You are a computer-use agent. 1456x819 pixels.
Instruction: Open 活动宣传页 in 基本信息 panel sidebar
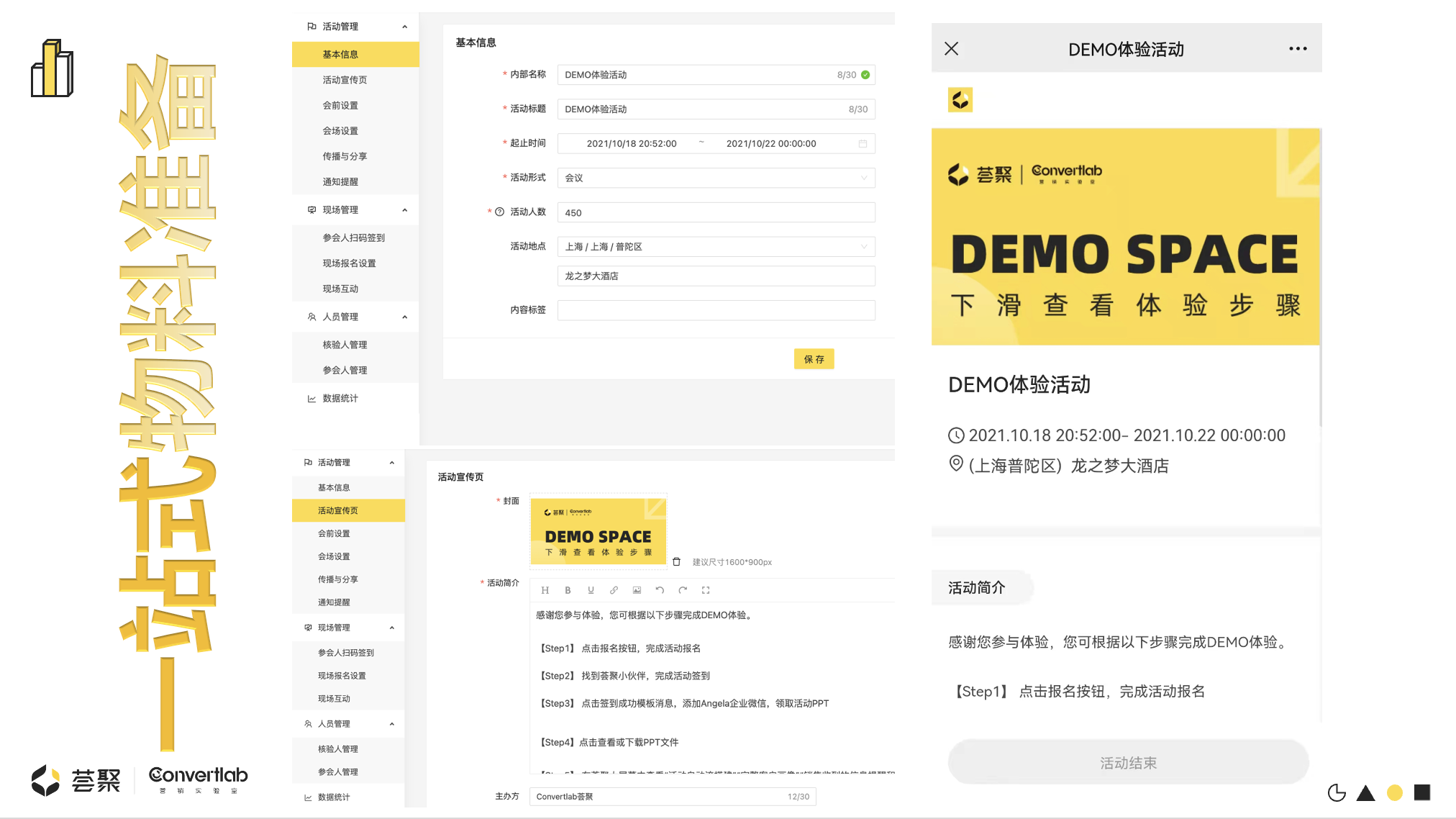coord(345,80)
